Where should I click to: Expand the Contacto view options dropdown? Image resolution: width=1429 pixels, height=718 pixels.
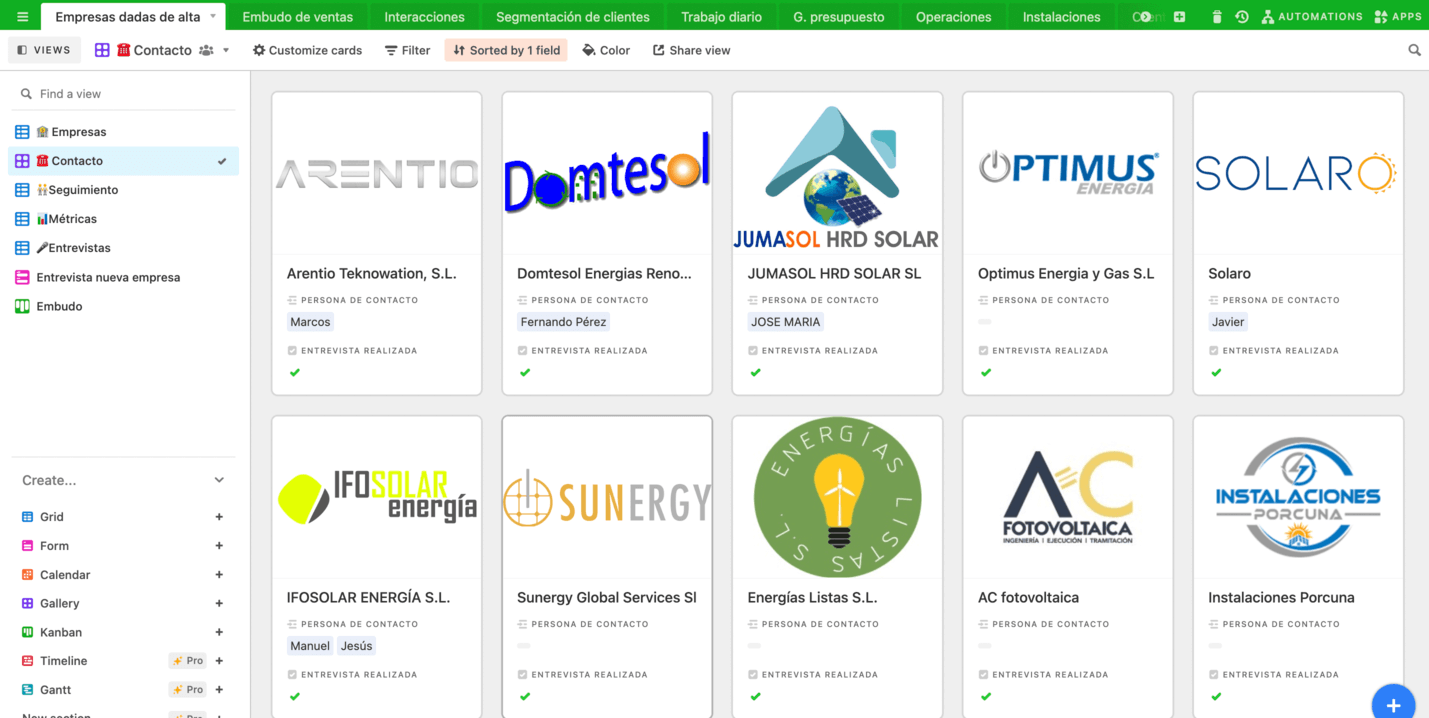tap(227, 49)
